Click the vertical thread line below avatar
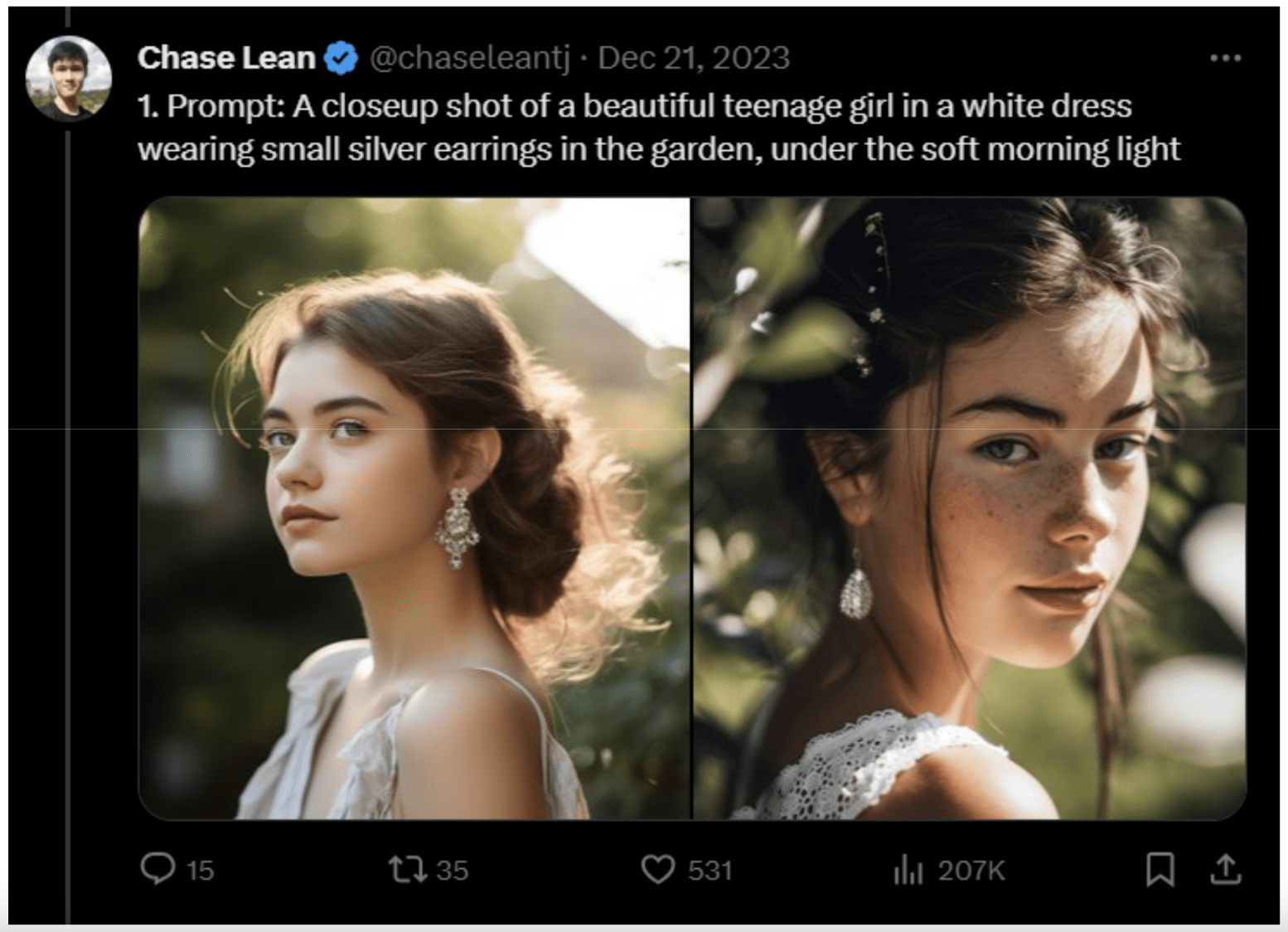1288x932 pixels. coord(68,498)
